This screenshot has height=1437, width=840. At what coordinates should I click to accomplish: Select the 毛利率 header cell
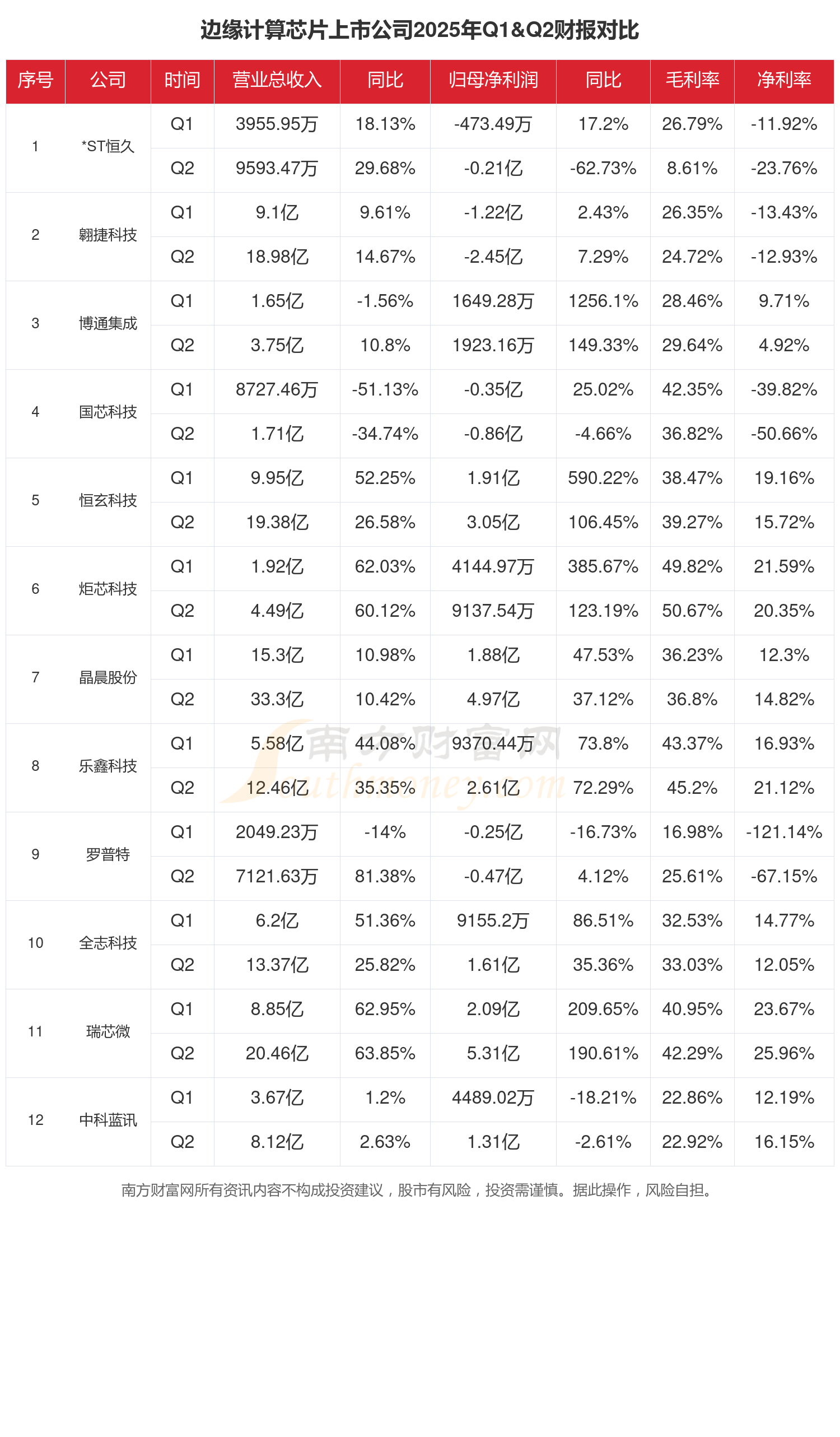(x=692, y=81)
